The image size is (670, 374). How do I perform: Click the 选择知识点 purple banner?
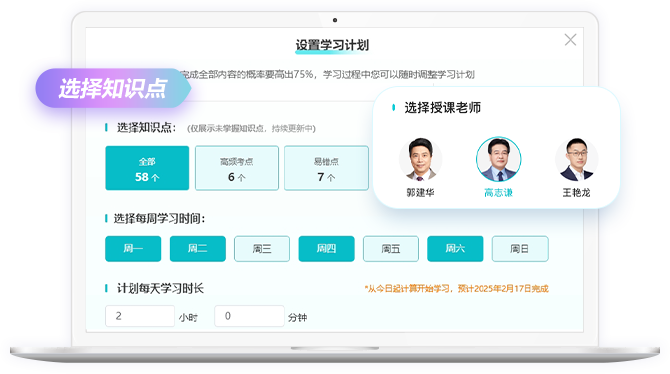(113, 88)
